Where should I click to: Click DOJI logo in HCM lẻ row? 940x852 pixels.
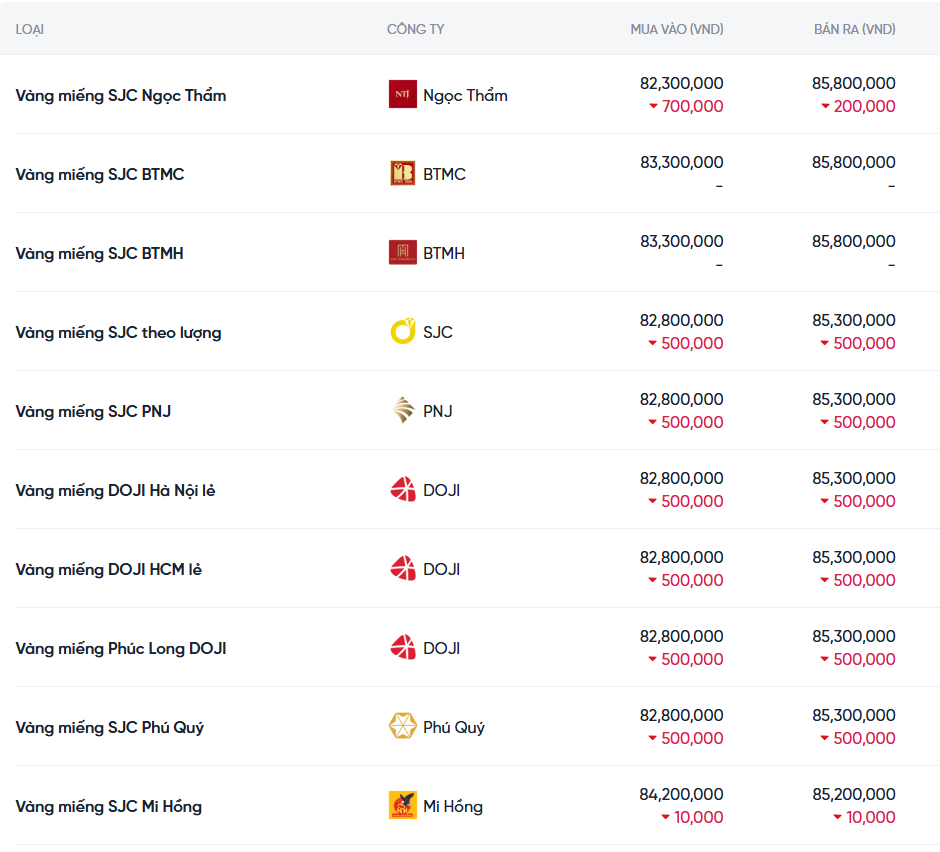pos(402,568)
